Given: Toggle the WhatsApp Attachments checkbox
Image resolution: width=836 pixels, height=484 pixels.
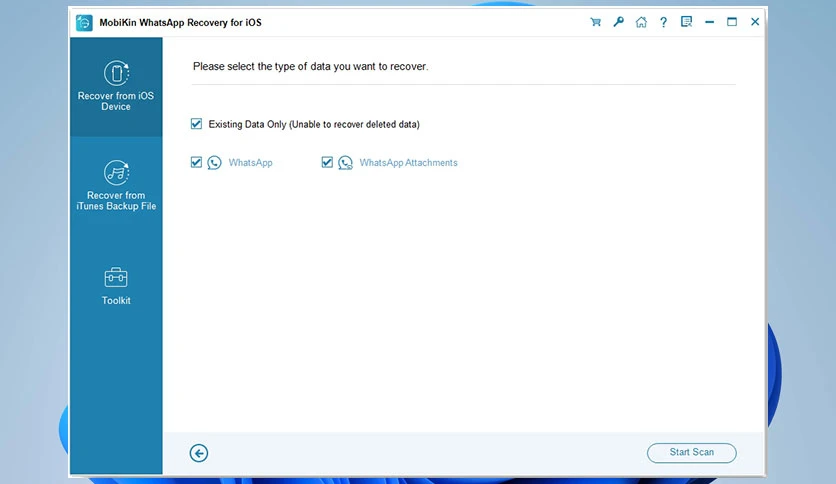Looking at the screenshot, I should pos(327,162).
